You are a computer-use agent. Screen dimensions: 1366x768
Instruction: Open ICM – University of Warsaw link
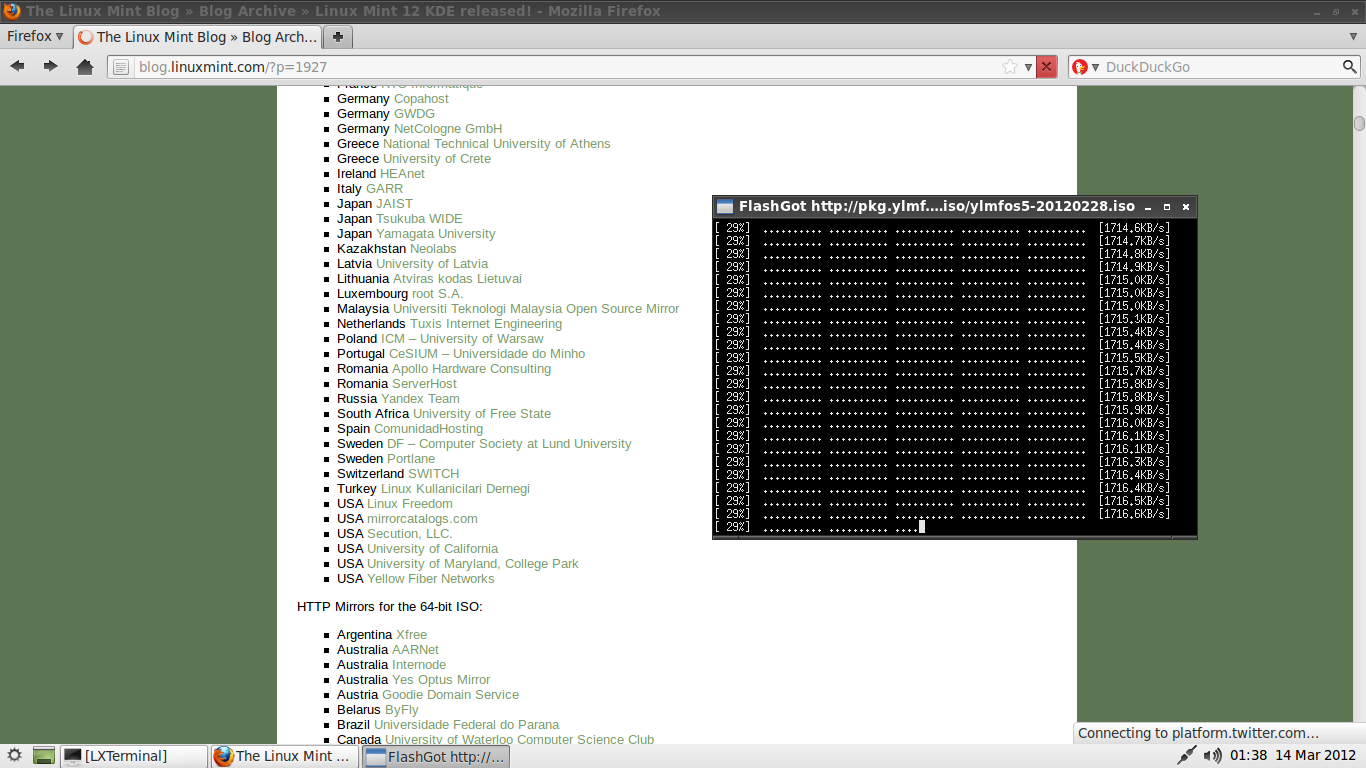pos(462,338)
